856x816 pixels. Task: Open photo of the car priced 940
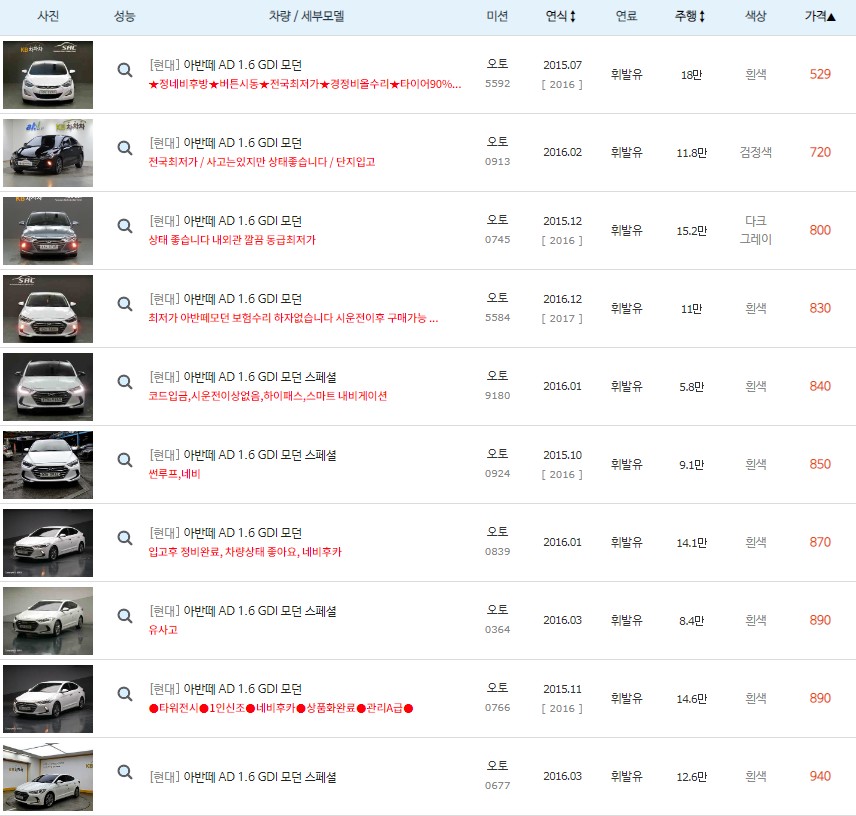point(48,777)
